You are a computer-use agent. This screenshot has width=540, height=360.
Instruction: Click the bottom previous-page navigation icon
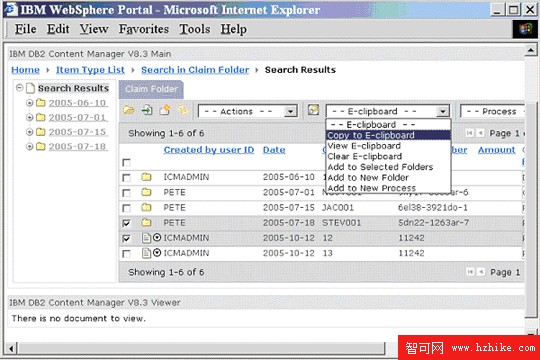(x=481, y=272)
